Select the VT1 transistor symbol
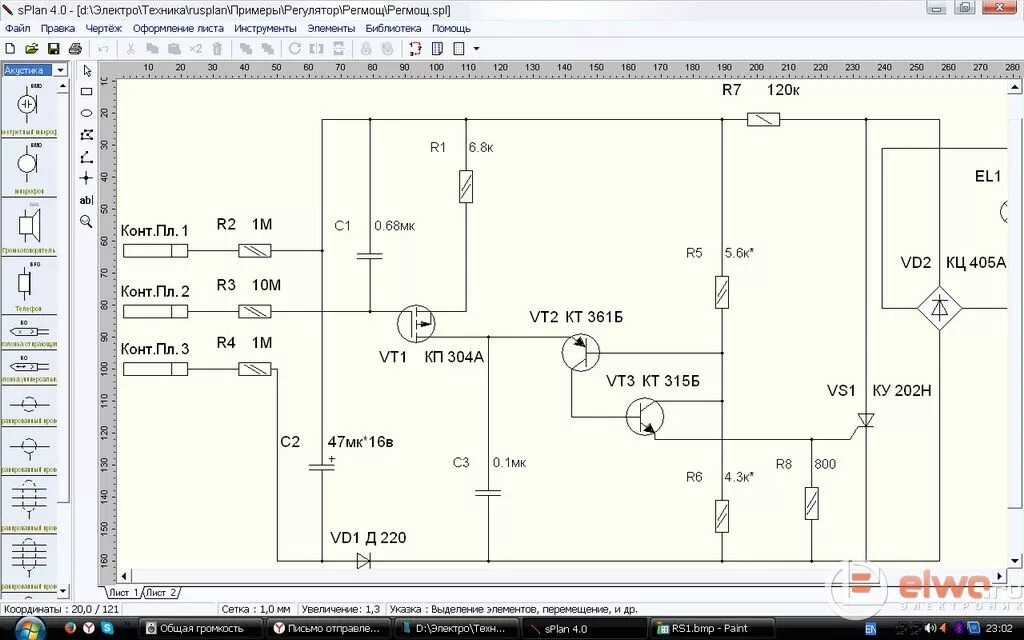This screenshot has width=1024, height=640. tap(416, 323)
